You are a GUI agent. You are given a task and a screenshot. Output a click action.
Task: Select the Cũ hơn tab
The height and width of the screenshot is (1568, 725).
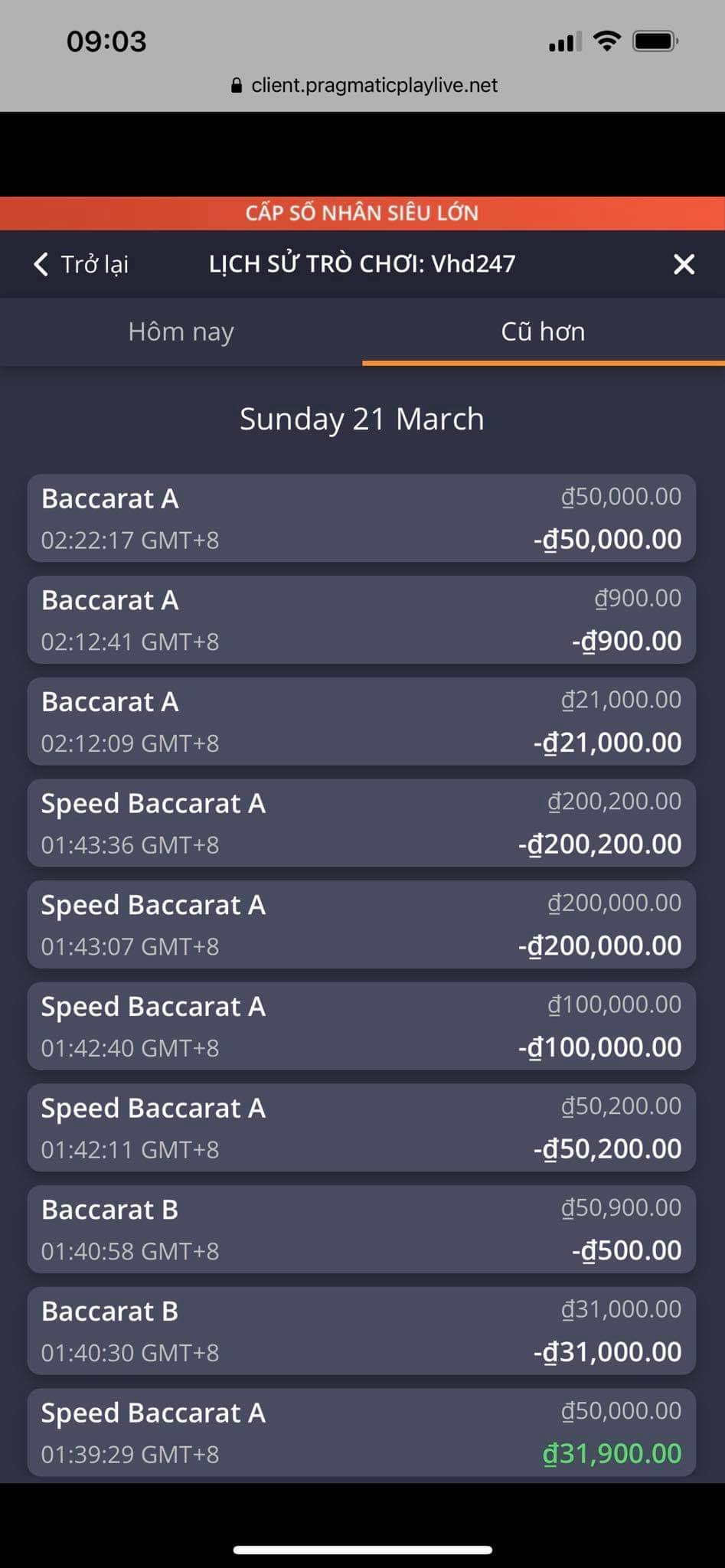click(543, 332)
